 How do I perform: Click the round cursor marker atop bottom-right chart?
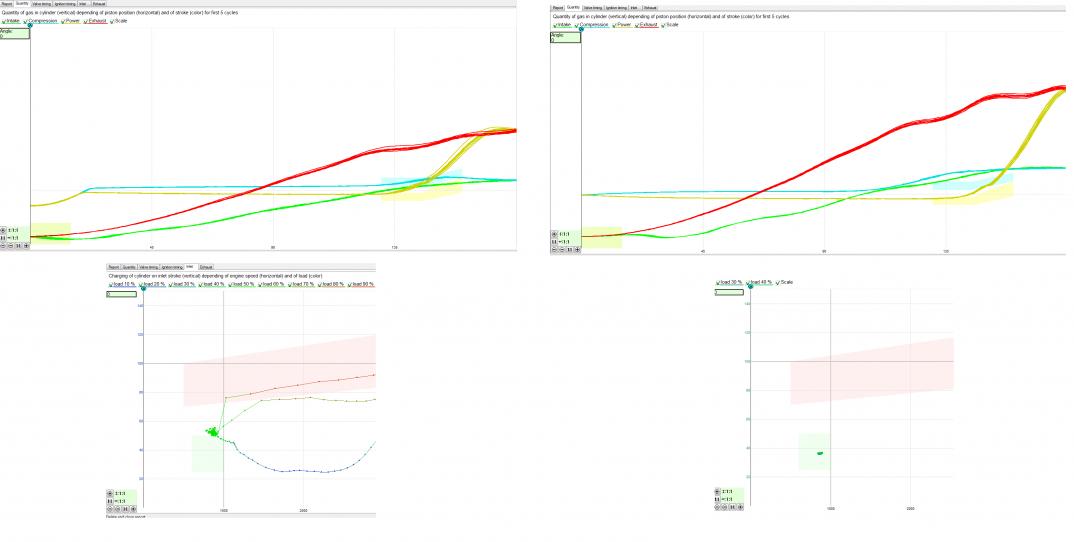[x=751, y=286]
